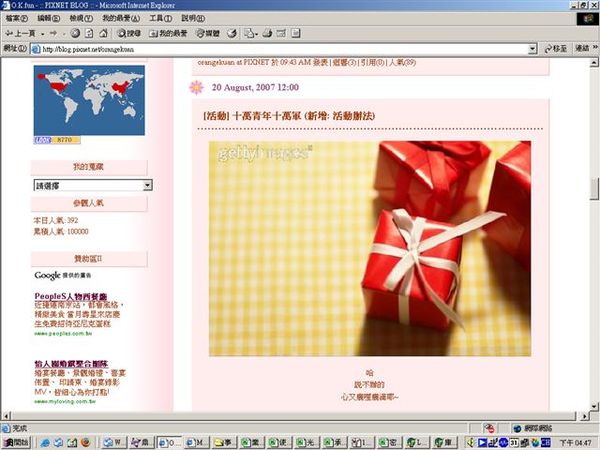Expand the Mail icon dropdown arrow
The width and height of the screenshot is (600, 450).
(x=257, y=34)
